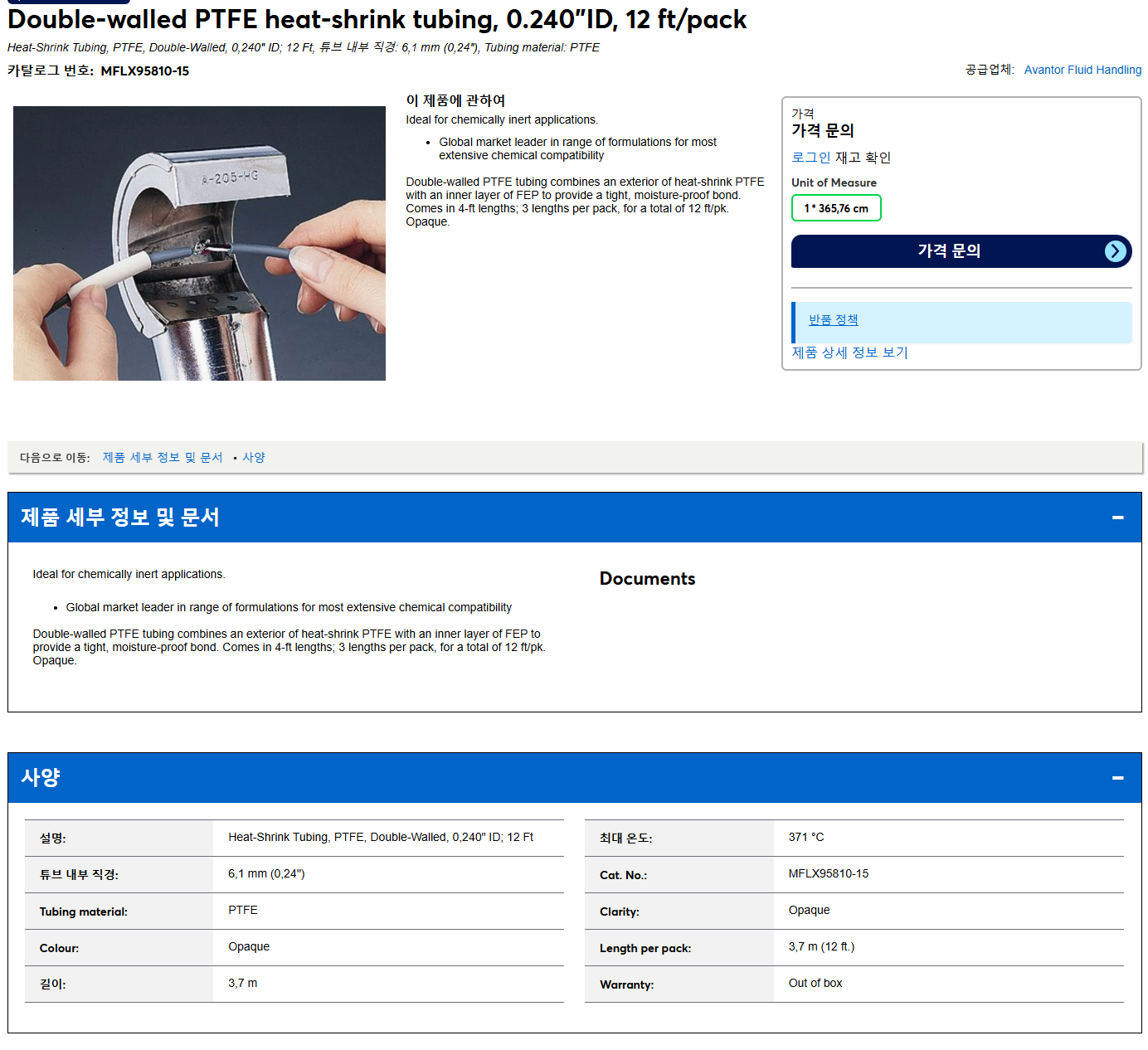Viewport: 1148px width, 1050px height.
Task: Jump to 사양 anchor link
Action: 254,458
